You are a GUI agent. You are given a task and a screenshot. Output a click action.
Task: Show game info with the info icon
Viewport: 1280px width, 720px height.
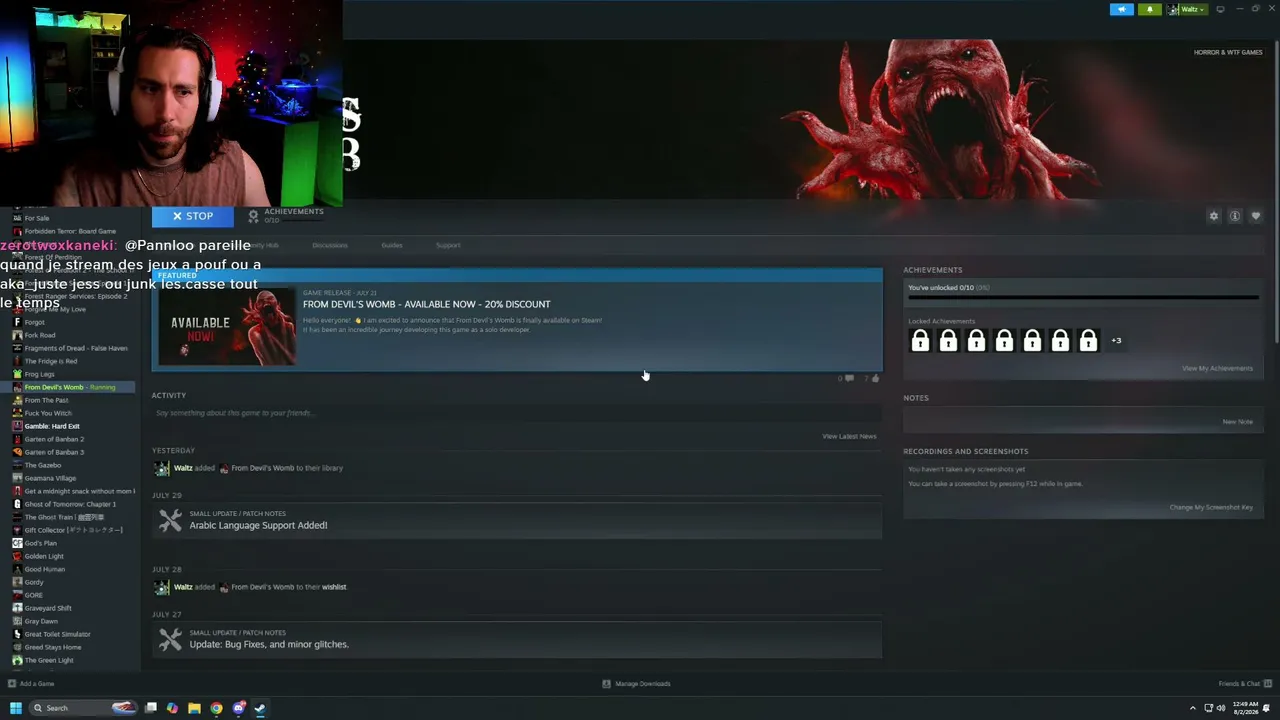[1235, 216]
